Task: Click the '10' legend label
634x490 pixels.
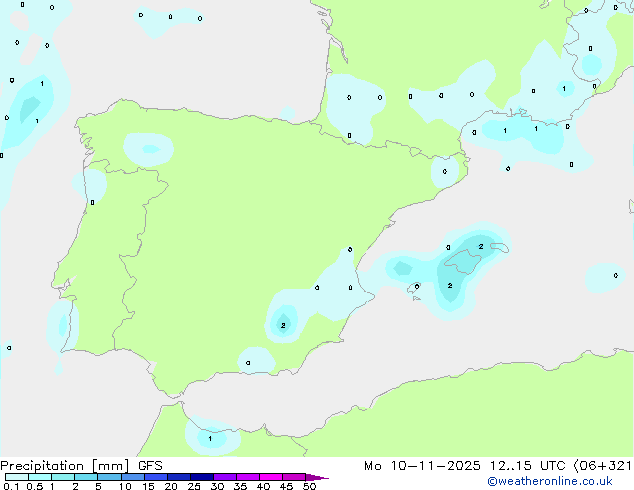Action: pyautogui.click(x=125, y=486)
